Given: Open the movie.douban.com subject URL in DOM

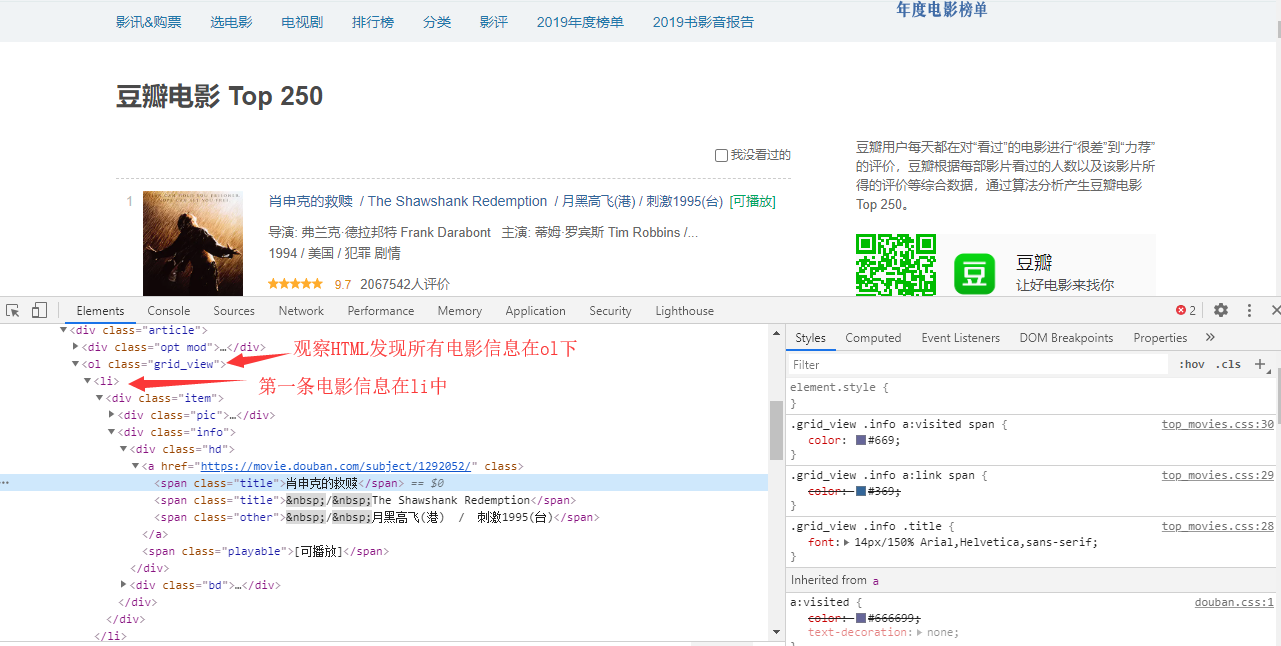Looking at the screenshot, I should [x=336, y=466].
